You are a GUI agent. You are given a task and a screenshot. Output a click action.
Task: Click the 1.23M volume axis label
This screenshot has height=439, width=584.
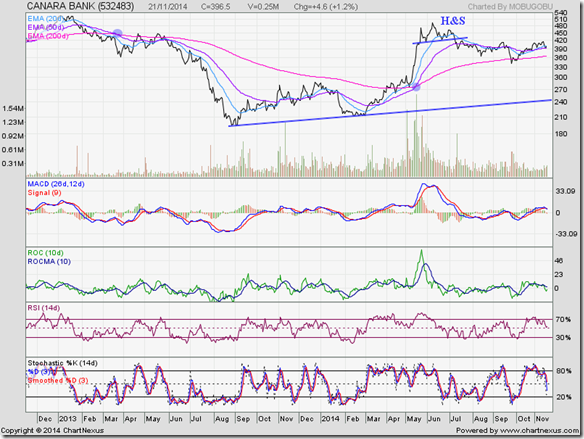coord(13,122)
